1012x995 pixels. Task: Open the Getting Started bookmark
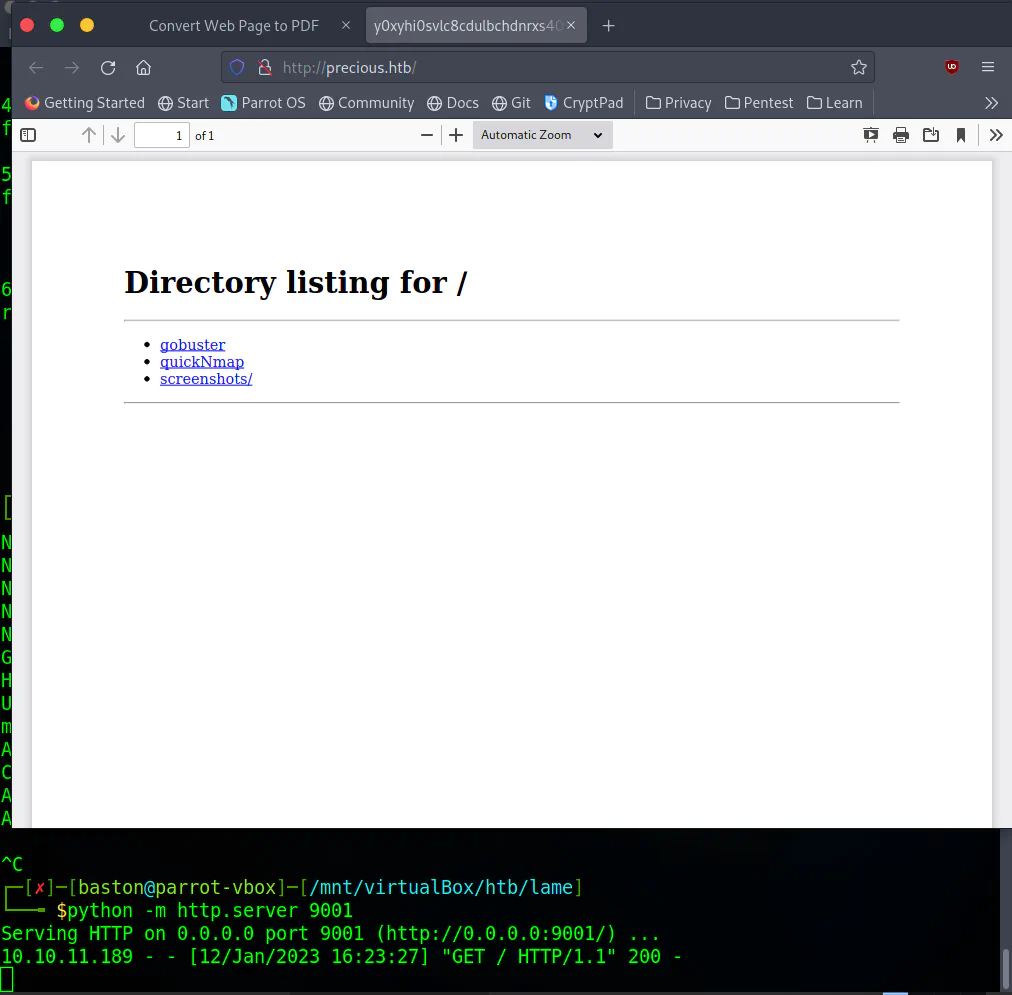pyautogui.click(x=85, y=103)
